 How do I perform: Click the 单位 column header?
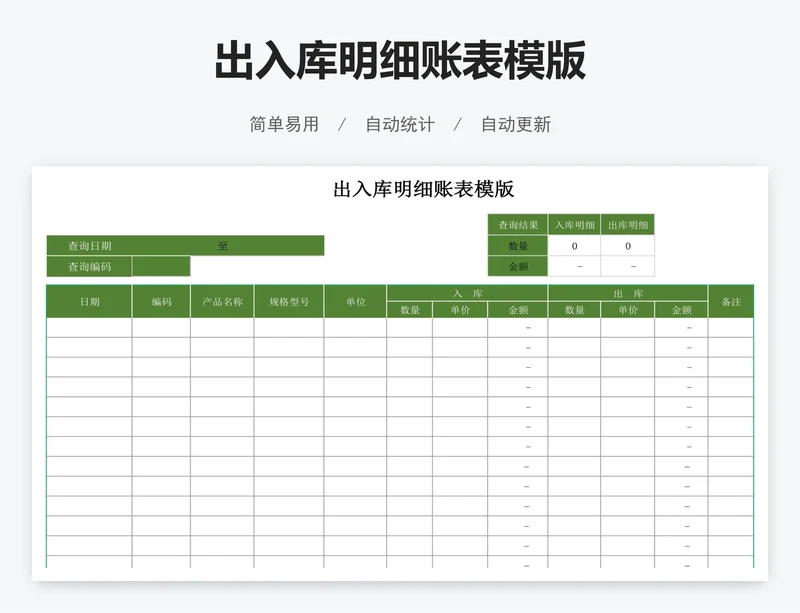[x=355, y=301]
